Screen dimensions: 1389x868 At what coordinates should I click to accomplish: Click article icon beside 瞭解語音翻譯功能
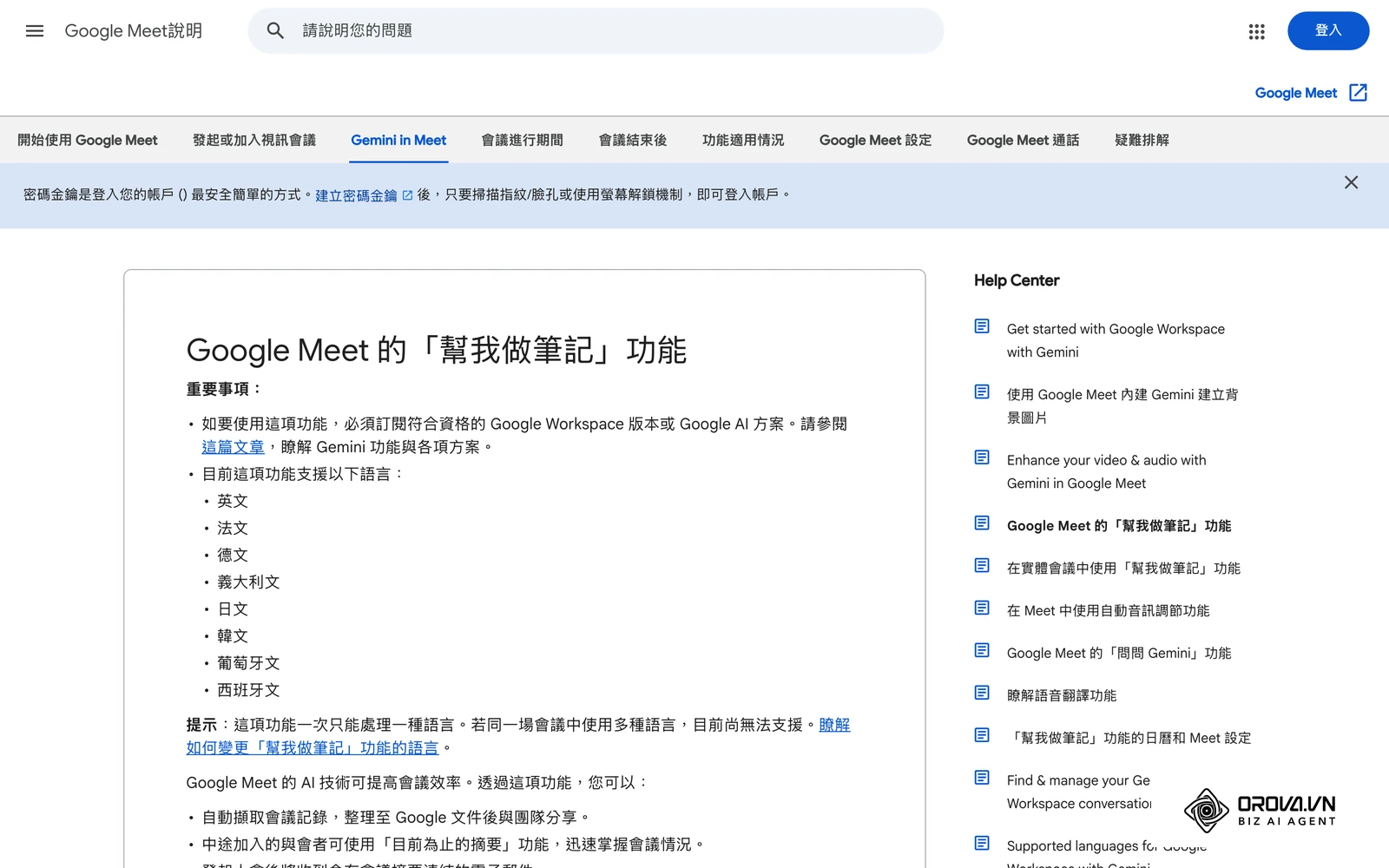tap(982, 693)
